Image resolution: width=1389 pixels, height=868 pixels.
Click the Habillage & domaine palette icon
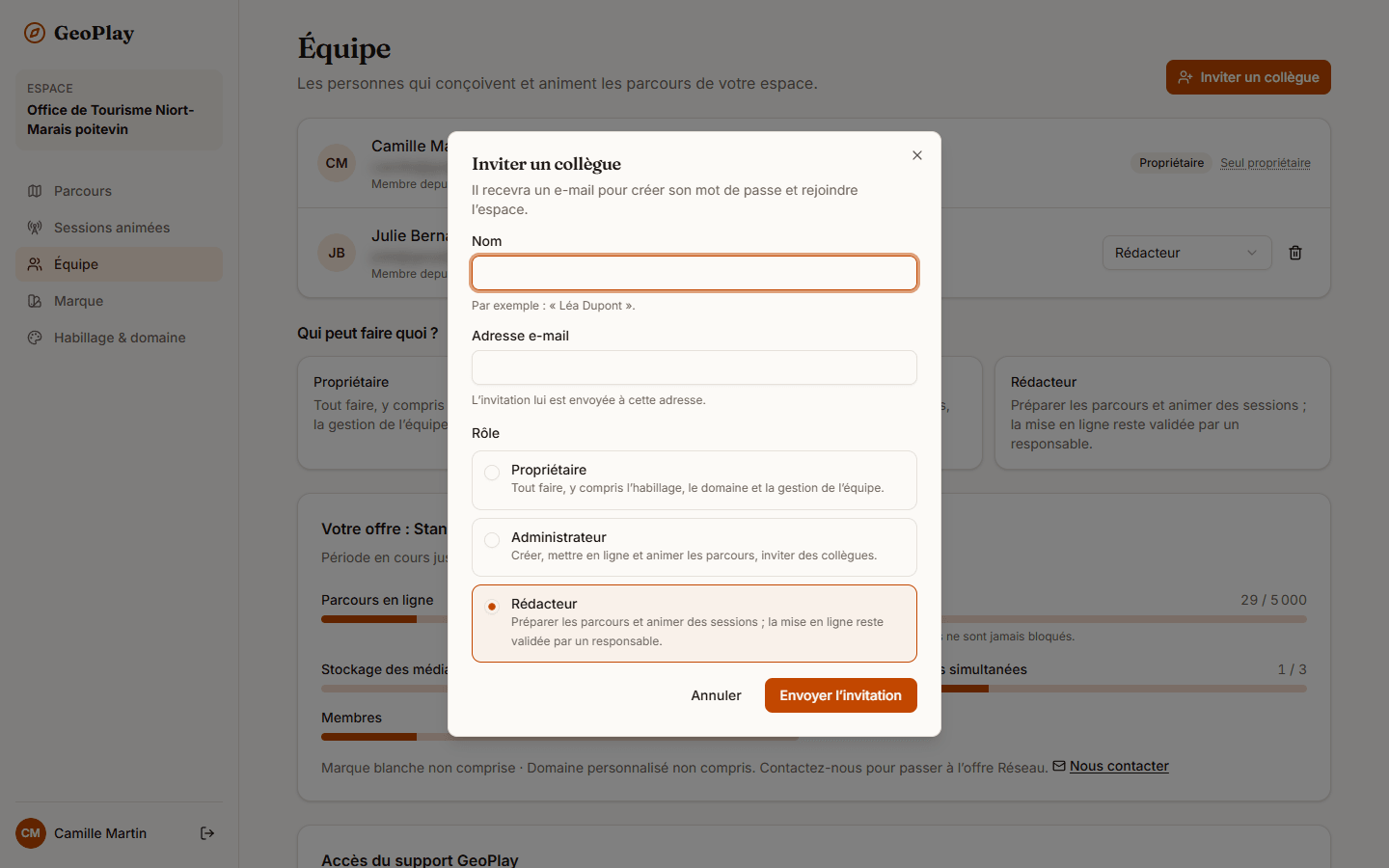pos(35,338)
